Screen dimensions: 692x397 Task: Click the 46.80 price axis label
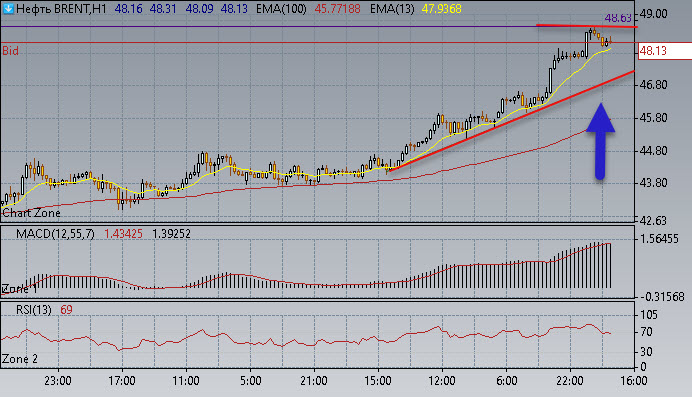point(654,85)
